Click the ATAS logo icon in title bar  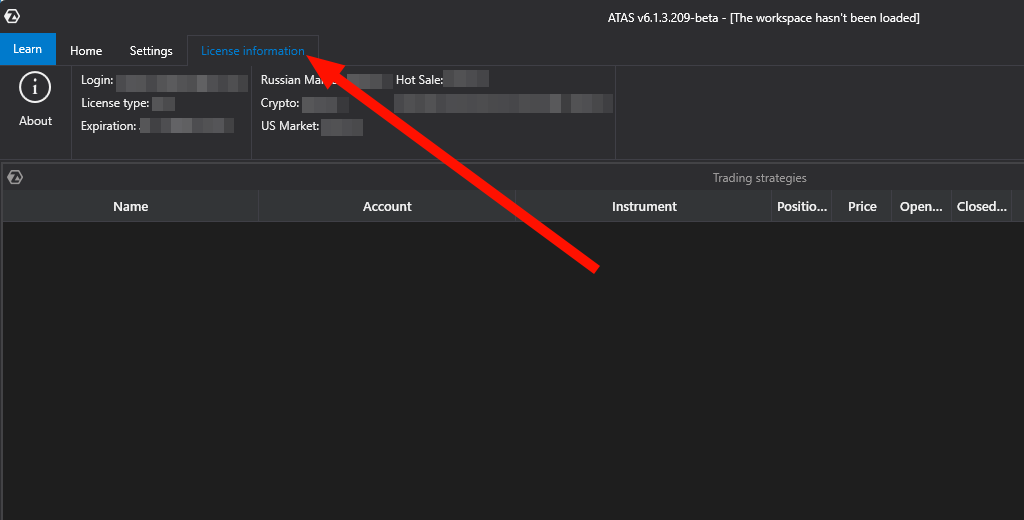tap(12, 16)
